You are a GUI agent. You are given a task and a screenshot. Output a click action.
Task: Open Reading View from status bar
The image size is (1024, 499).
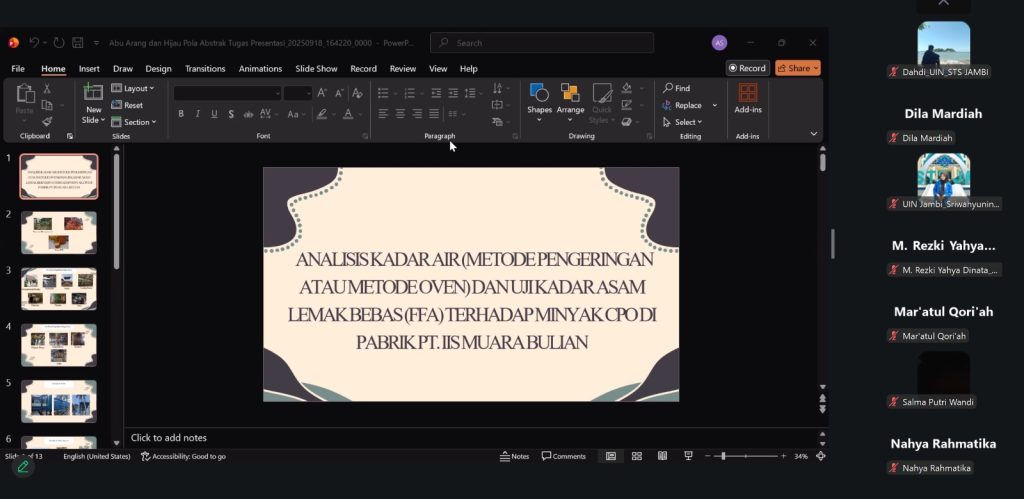662,456
